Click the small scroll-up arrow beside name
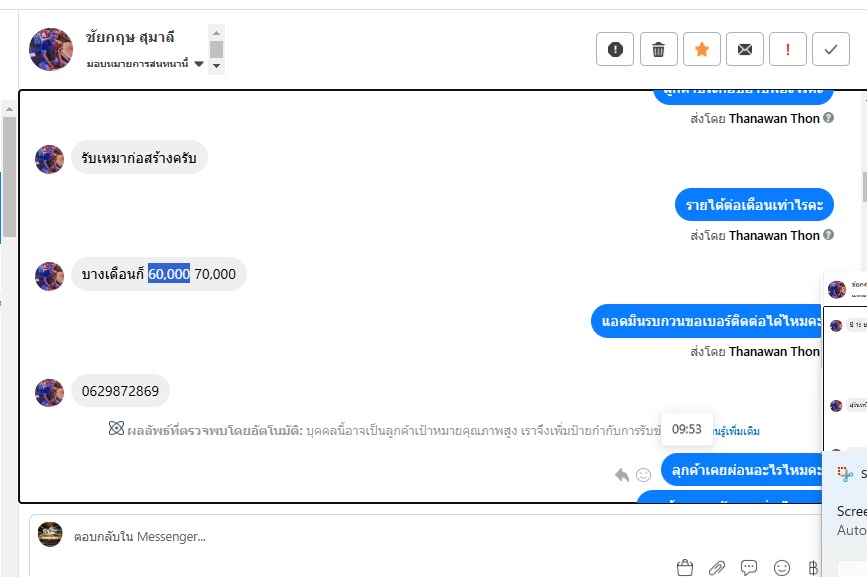The width and height of the screenshot is (867, 577). pos(217,33)
